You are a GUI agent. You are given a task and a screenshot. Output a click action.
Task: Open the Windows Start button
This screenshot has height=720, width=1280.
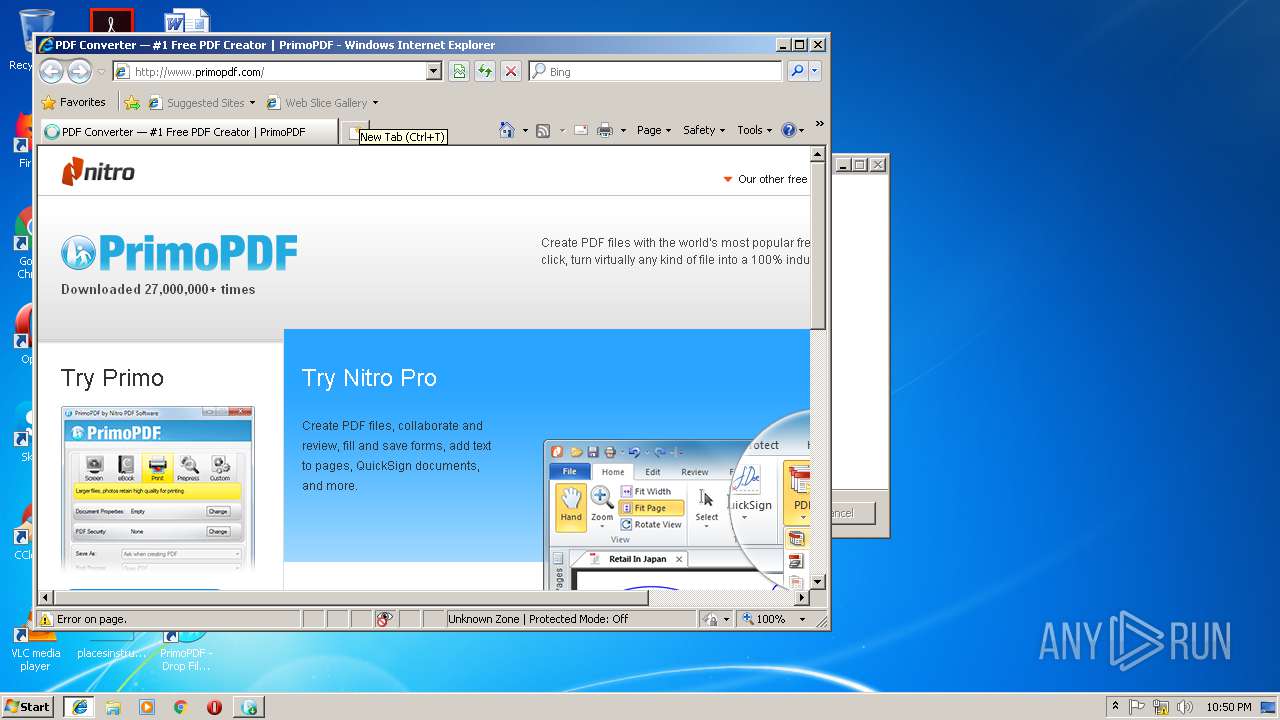(28, 706)
